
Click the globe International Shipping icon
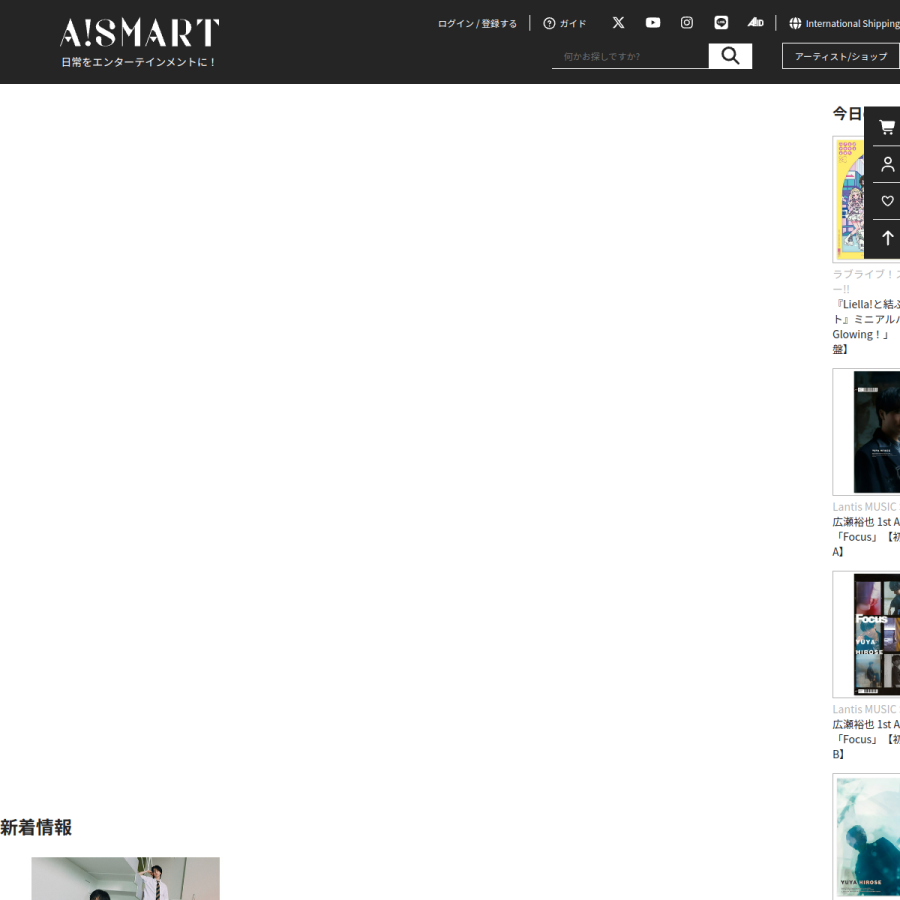795,23
